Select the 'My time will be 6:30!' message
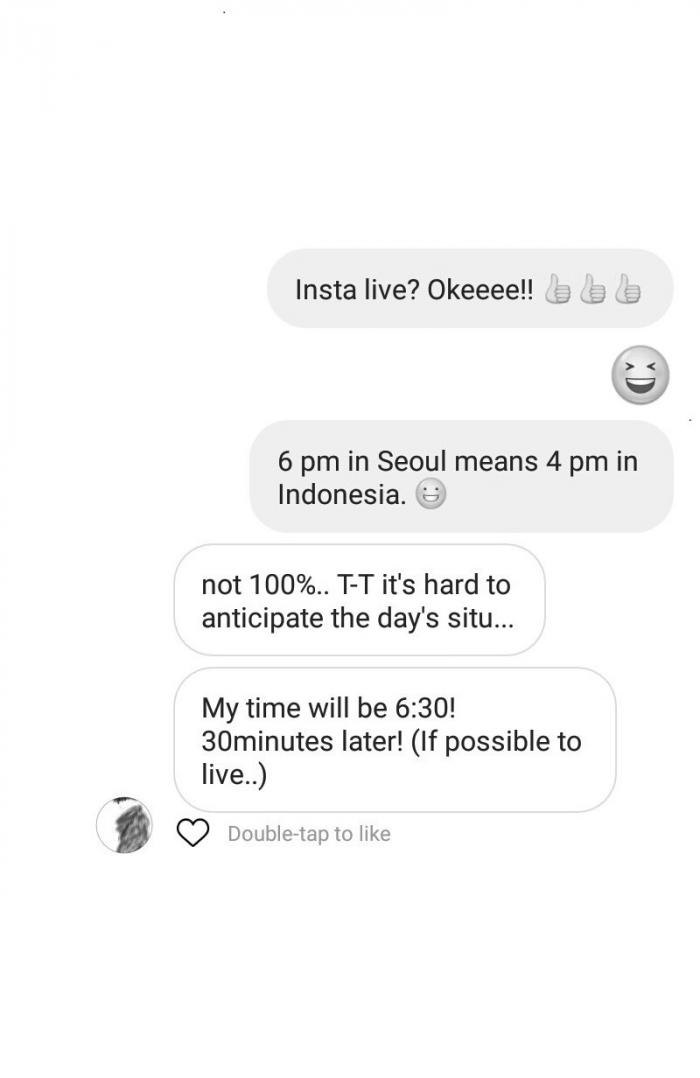This screenshot has height=1078, width=700. click(x=395, y=740)
